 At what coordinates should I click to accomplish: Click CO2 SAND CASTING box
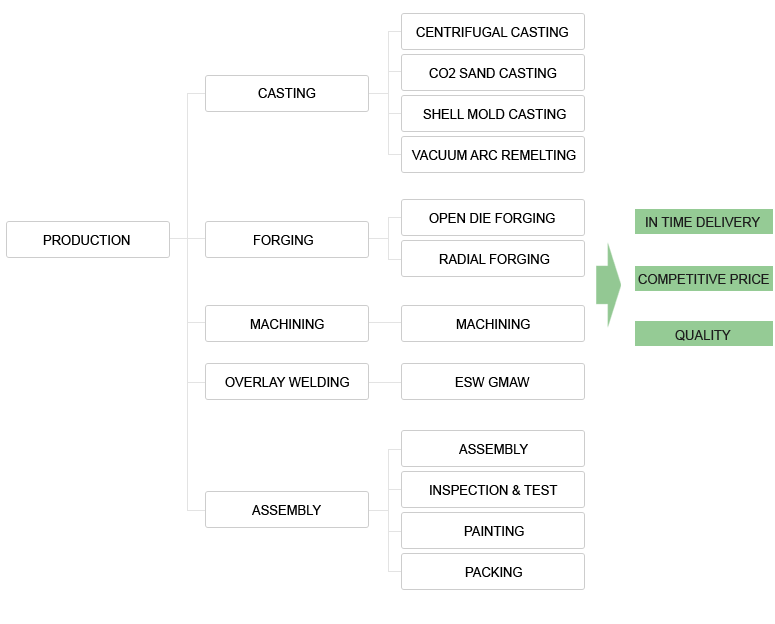493,73
